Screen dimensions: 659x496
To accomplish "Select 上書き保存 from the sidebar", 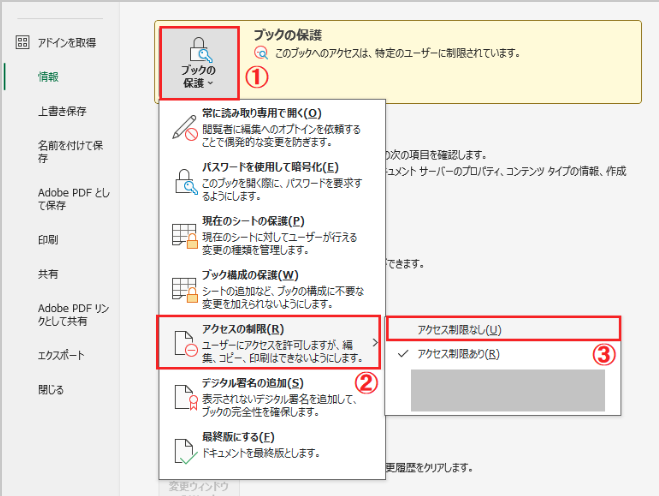I will coord(61,110).
